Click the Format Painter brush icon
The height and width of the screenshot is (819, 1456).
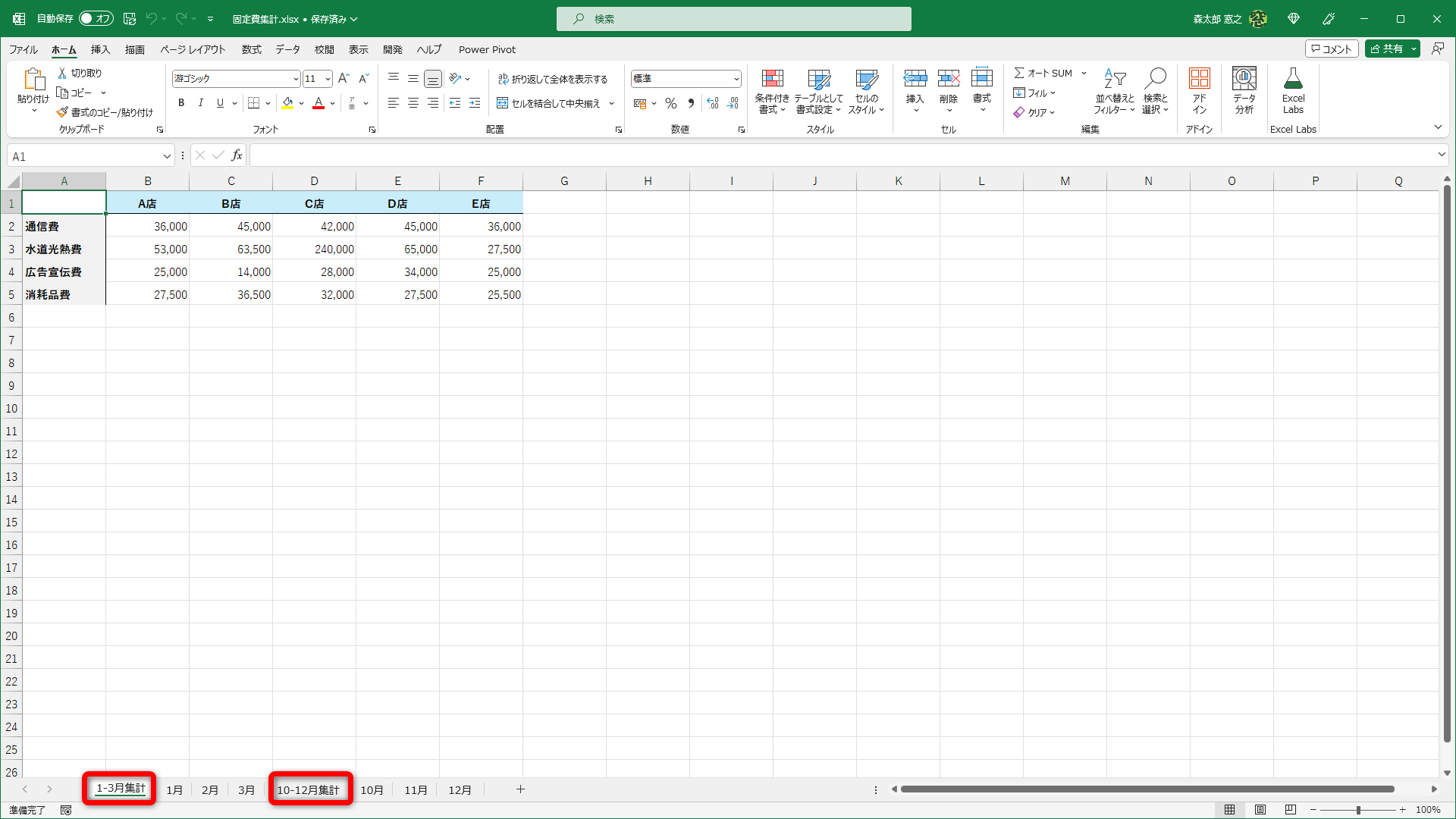[x=63, y=112]
